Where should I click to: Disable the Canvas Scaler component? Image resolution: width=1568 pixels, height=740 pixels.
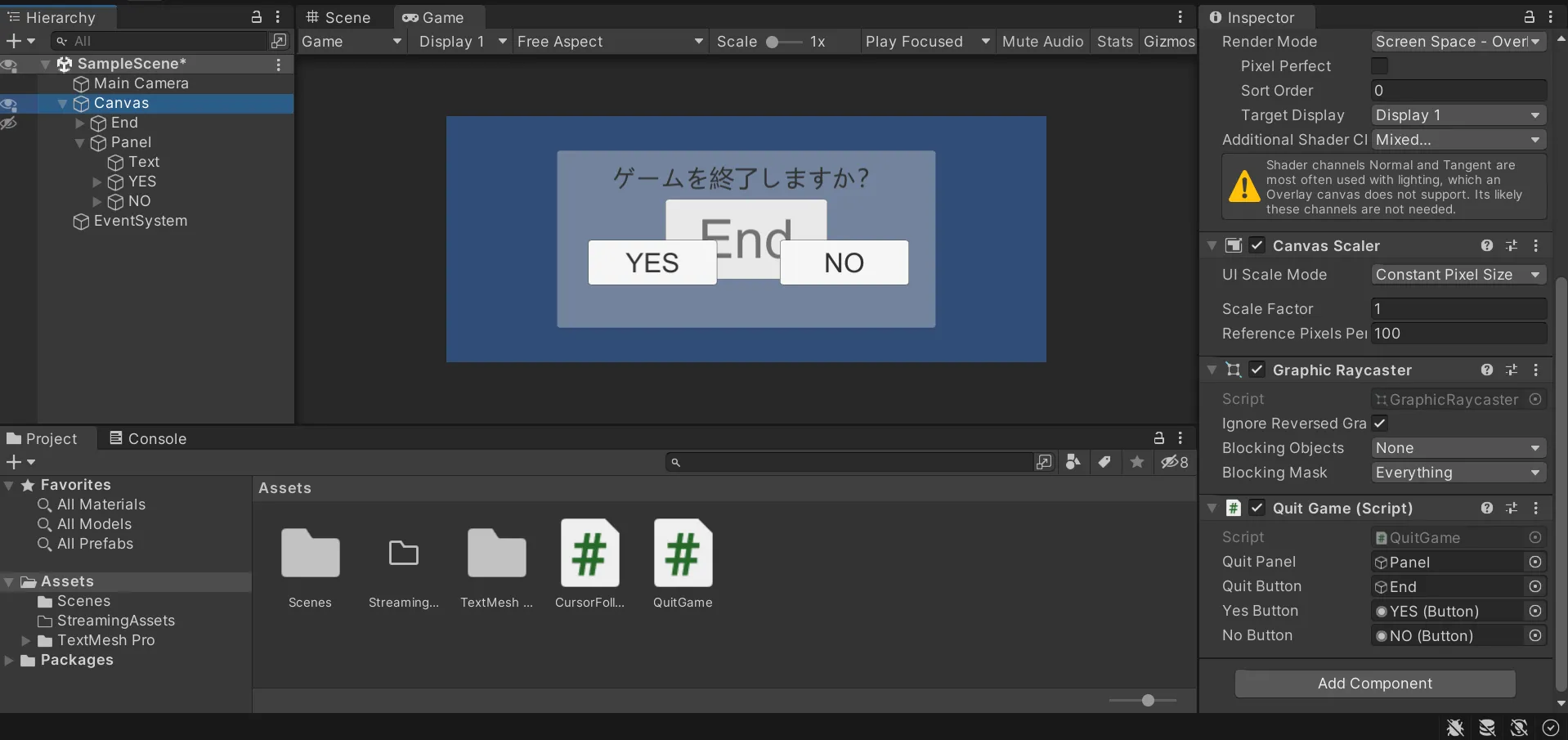(1257, 246)
